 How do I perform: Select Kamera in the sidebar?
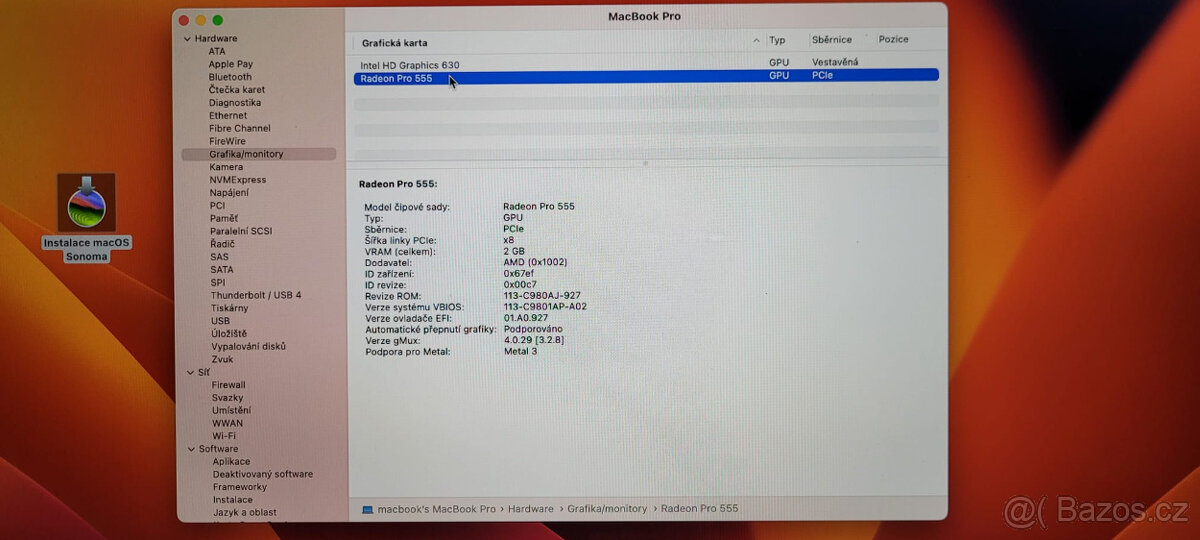pyautogui.click(x=226, y=167)
